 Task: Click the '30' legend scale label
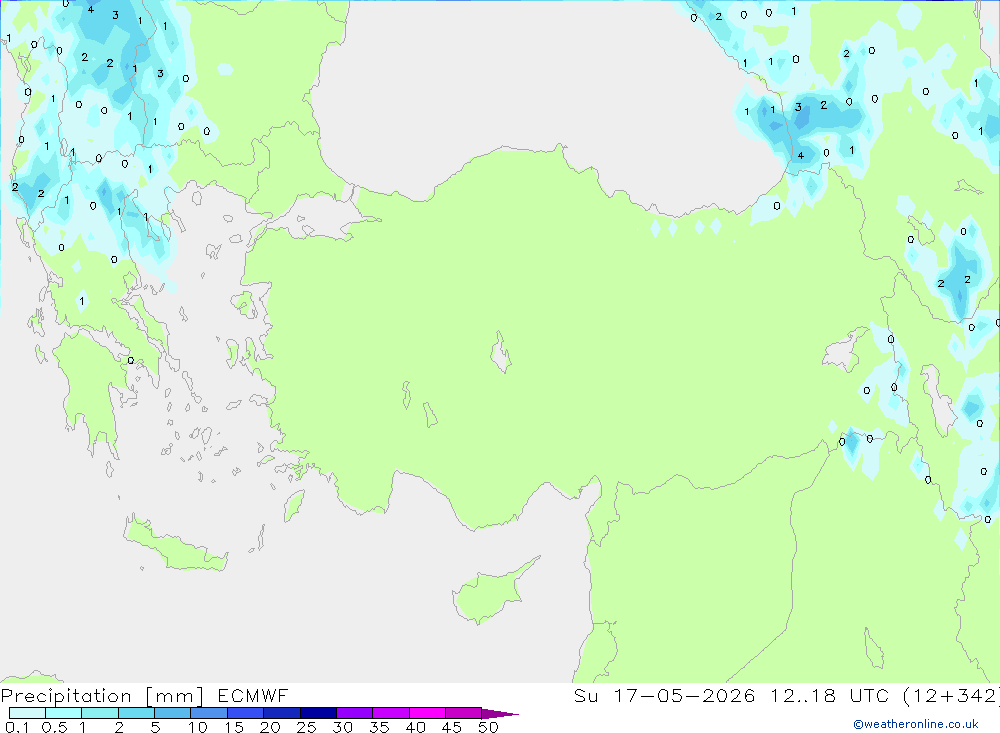pos(343,727)
